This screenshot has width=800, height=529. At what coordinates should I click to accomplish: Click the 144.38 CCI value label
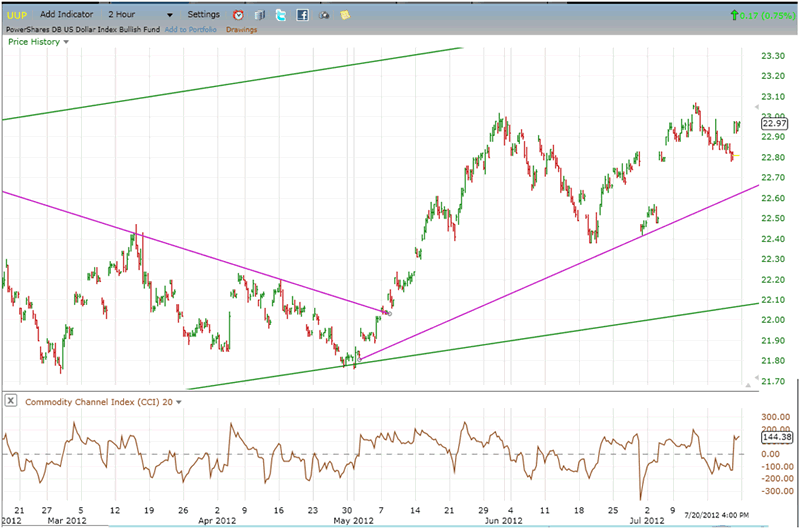pyautogui.click(x=776, y=437)
